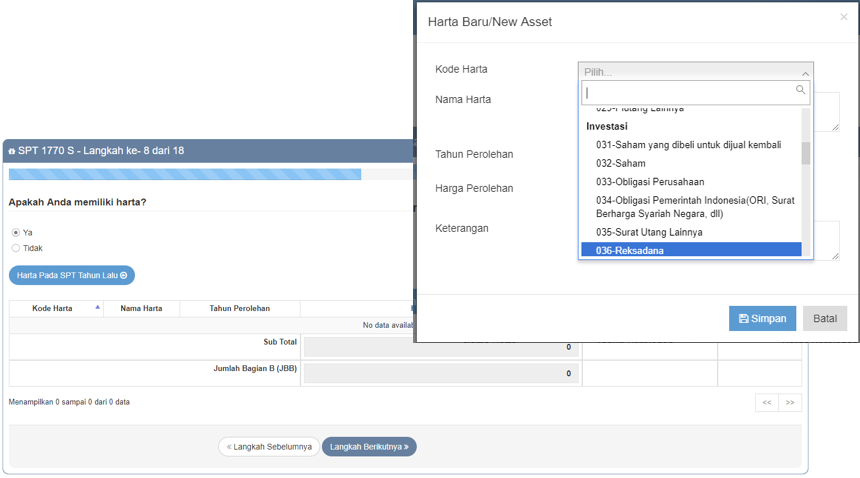
Task: Click the home icon beside SPT 1770 S
Action: tap(12, 151)
